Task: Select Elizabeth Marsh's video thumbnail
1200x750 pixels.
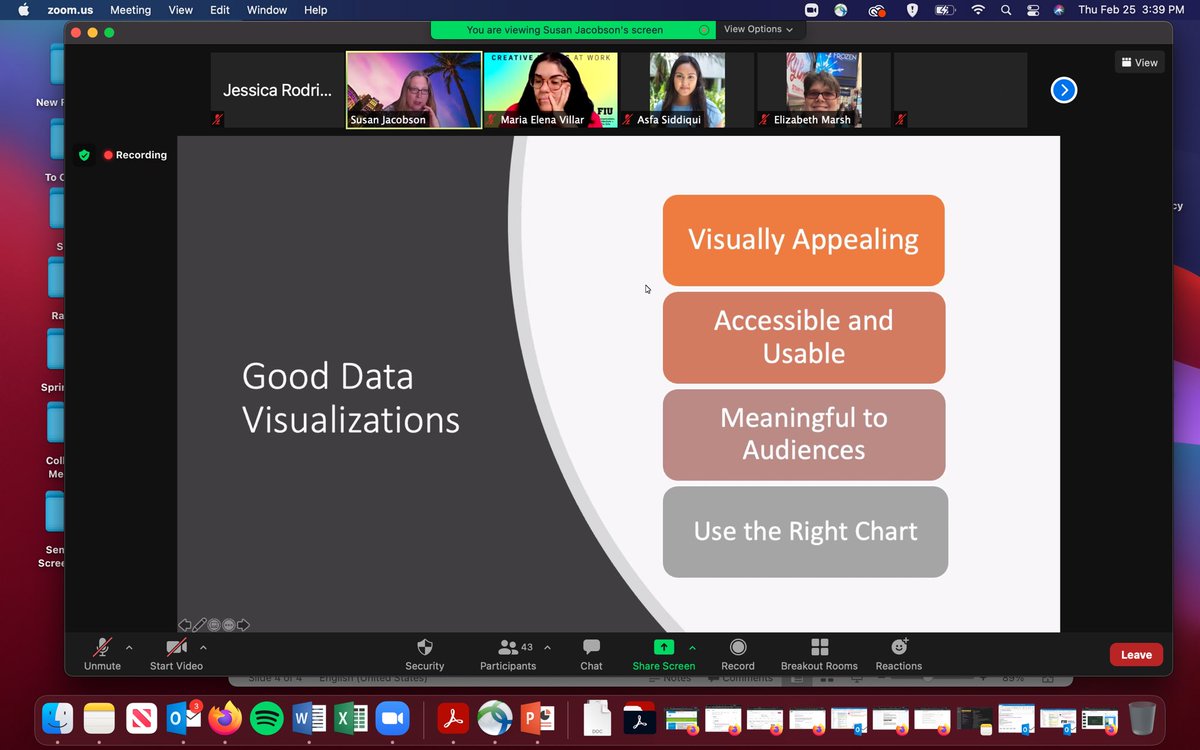Action: click(x=823, y=90)
